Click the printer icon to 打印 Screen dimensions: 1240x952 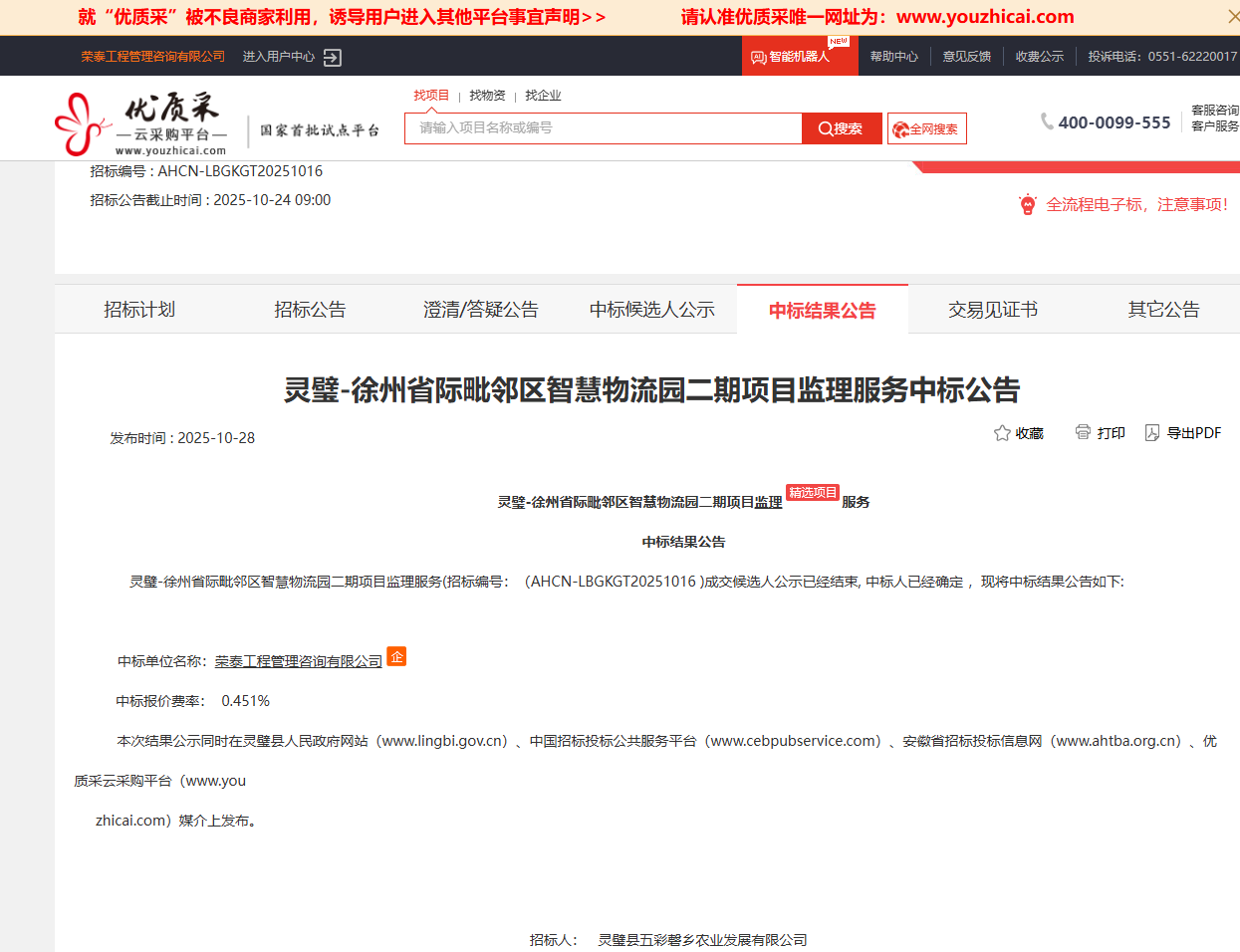coord(1083,432)
